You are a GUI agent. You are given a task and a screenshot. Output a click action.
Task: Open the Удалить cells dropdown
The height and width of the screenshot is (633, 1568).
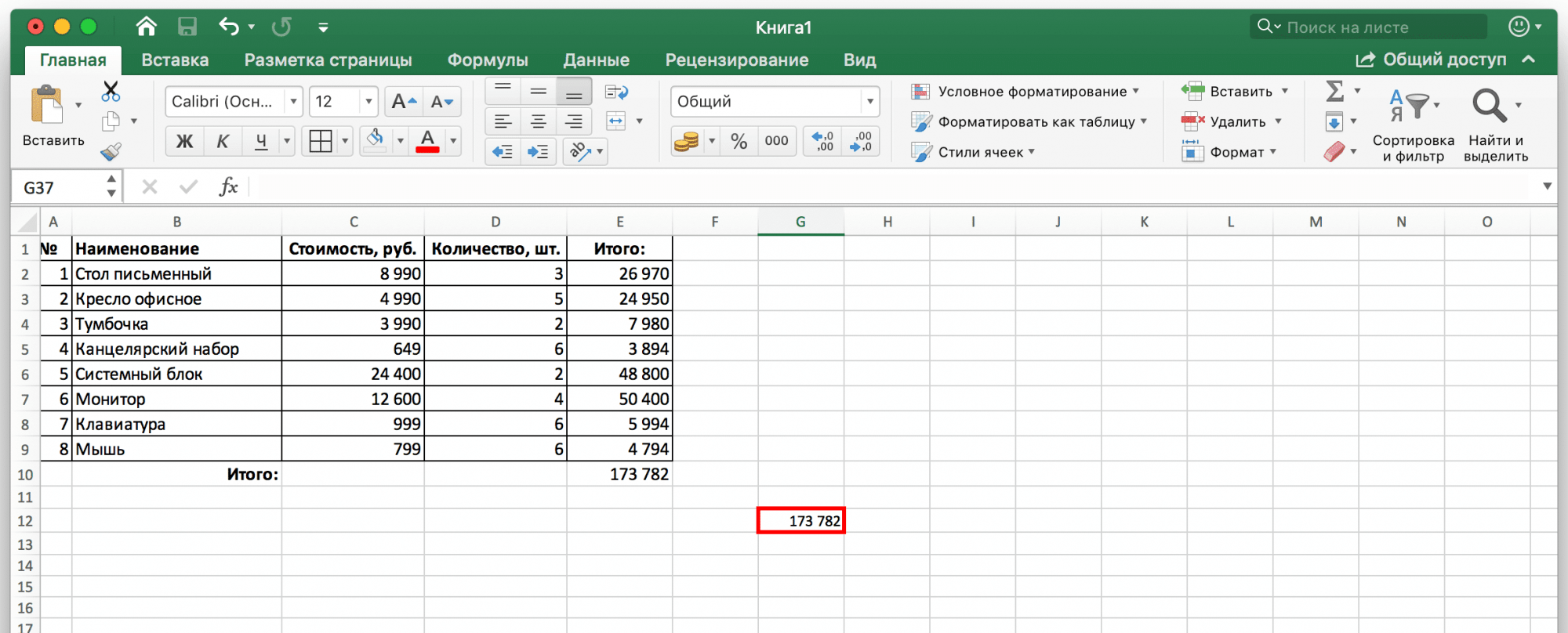coord(1279,121)
